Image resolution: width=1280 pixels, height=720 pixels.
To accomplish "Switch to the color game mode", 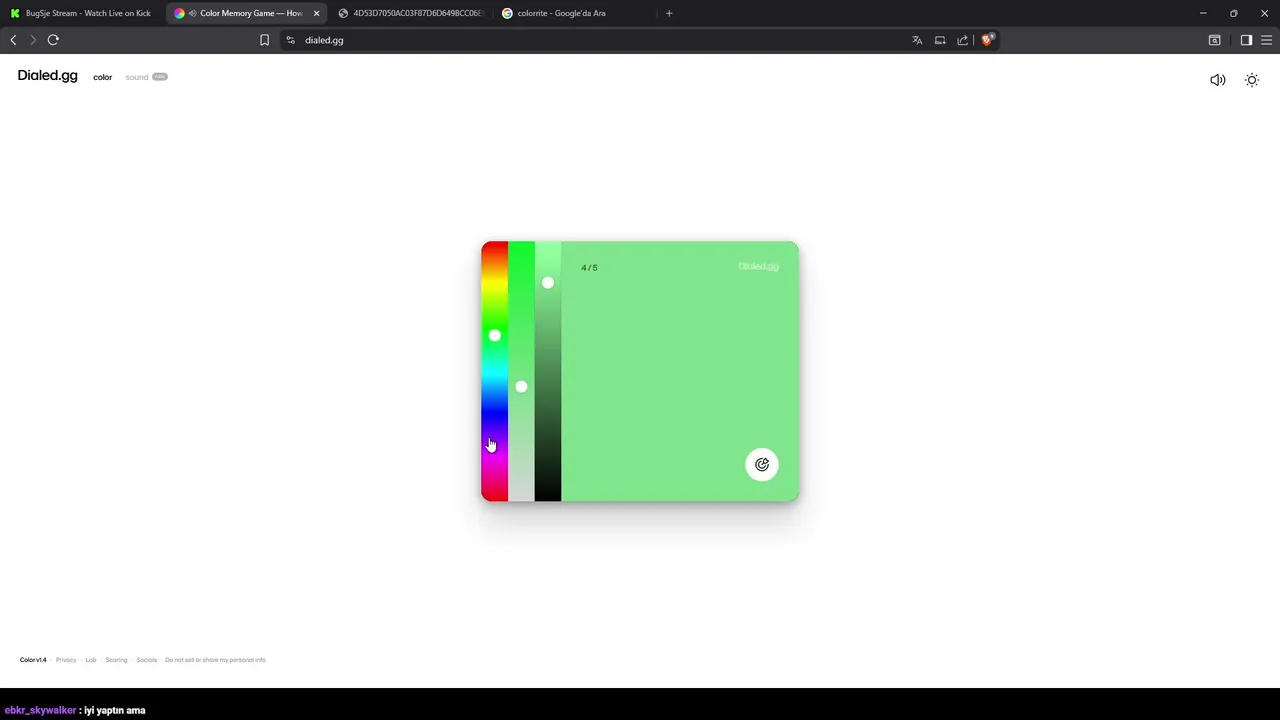I will 103,77.
